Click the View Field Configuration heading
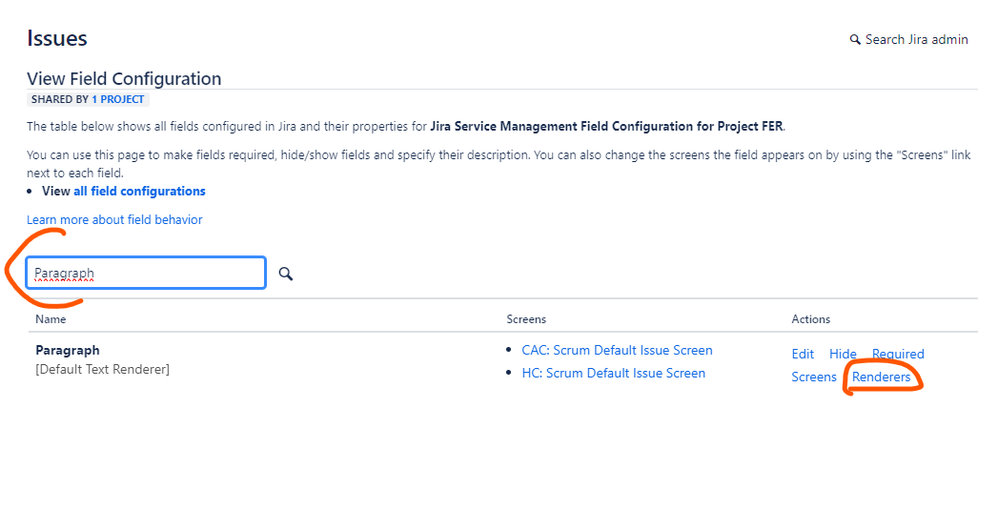Screen dimensions: 998x531 coord(124,79)
